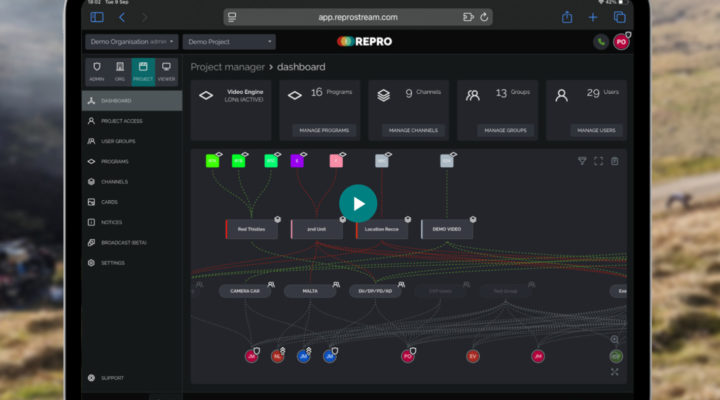Open the PO profile avatar in the header
The width and height of the screenshot is (720, 400).
(621, 42)
